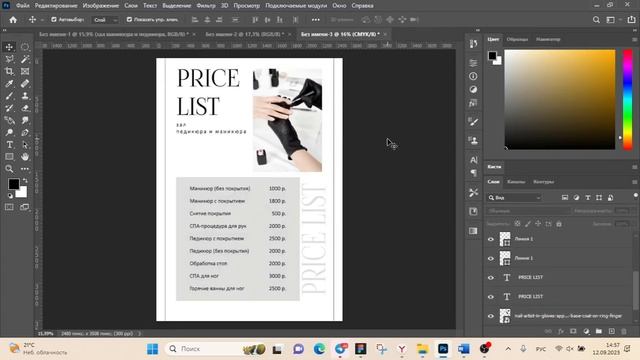Switch to the Образцы tab
Image resolution: width=640 pixels, height=360 pixels.
[x=517, y=40]
